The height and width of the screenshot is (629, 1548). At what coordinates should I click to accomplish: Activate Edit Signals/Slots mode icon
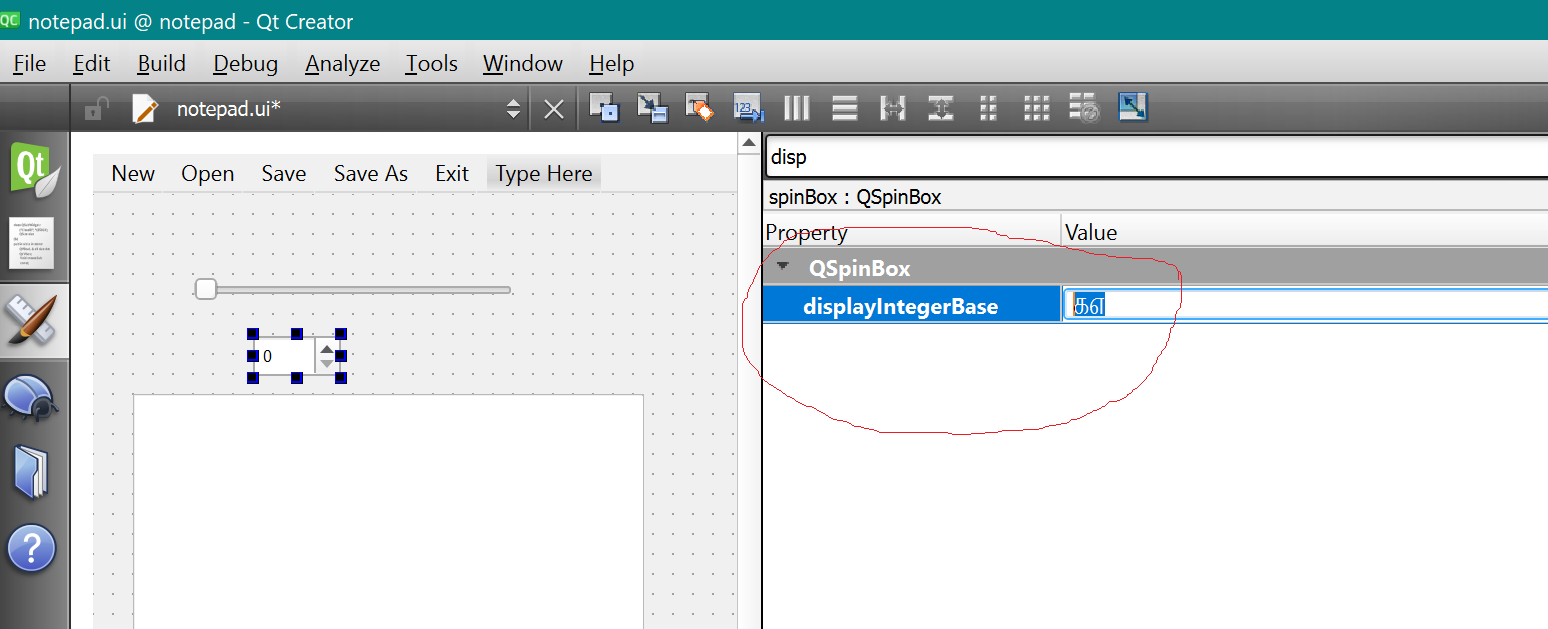coord(651,108)
